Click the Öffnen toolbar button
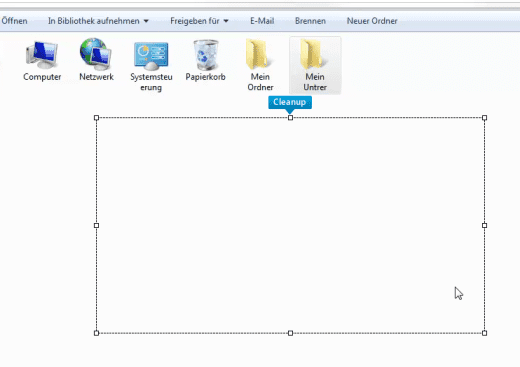This screenshot has height=367, width=520. [14, 21]
